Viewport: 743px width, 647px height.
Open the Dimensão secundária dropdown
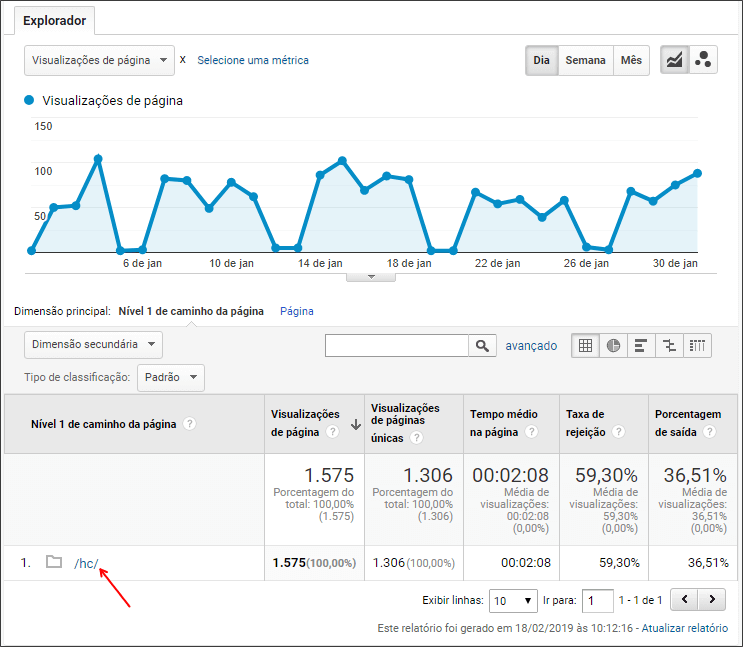pyautogui.click(x=93, y=345)
